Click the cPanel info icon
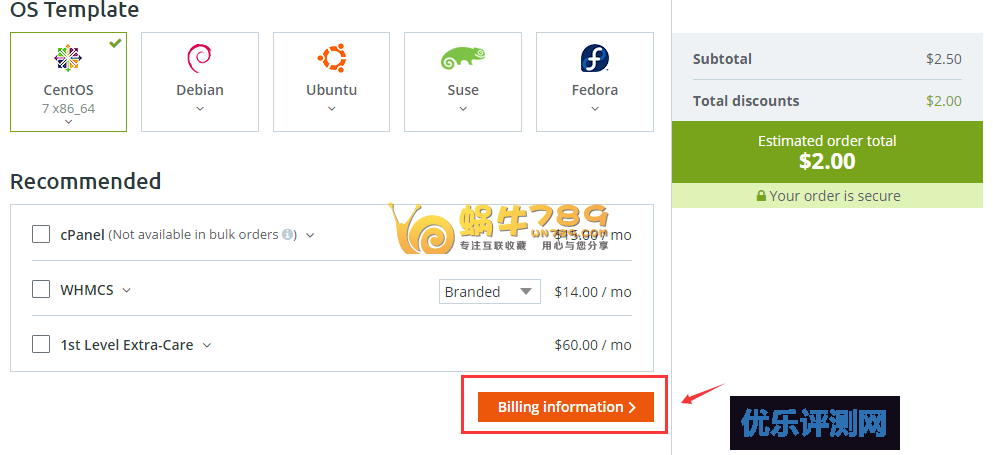This screenshot has height=455, width=993. [288, 235]
